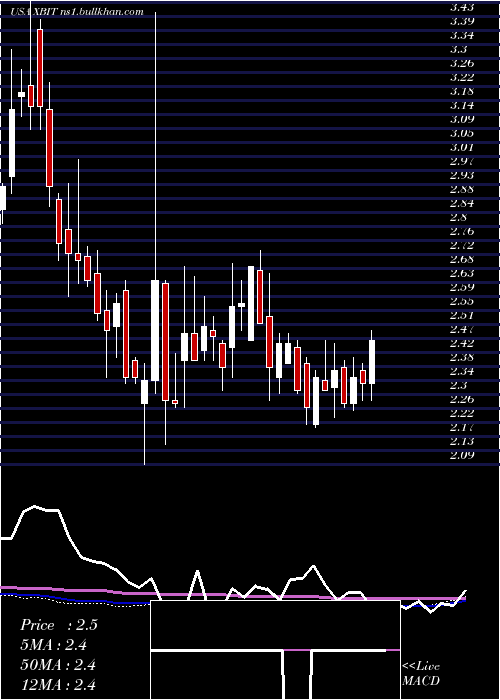This screenshot has height=700, width=500.
Task: Click the 2.22 price level label
Action: (x=462, y=413)
